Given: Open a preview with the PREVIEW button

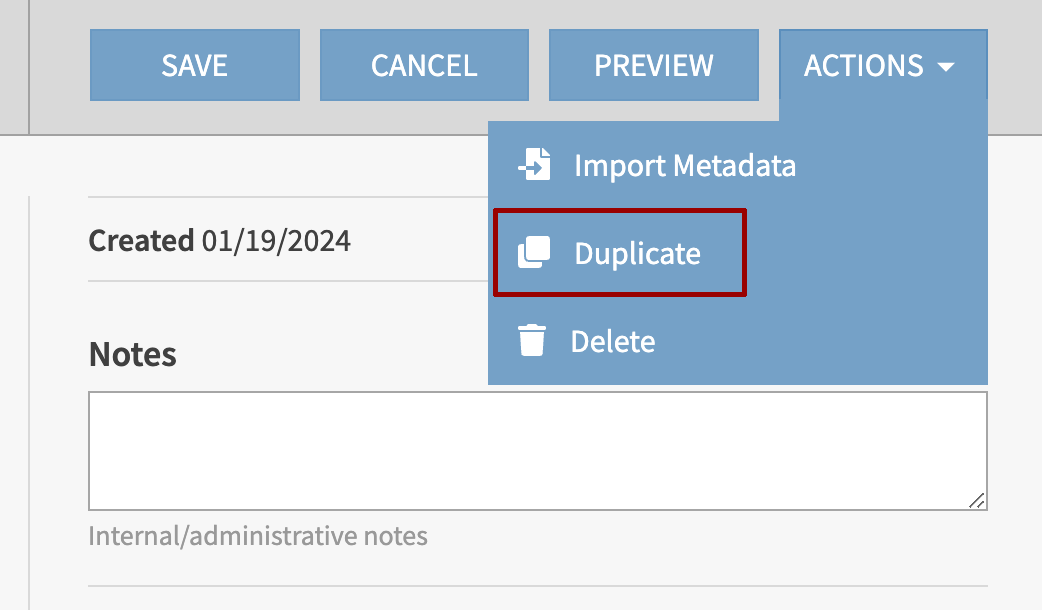Looking at the screenshot, I should (654, 65).
